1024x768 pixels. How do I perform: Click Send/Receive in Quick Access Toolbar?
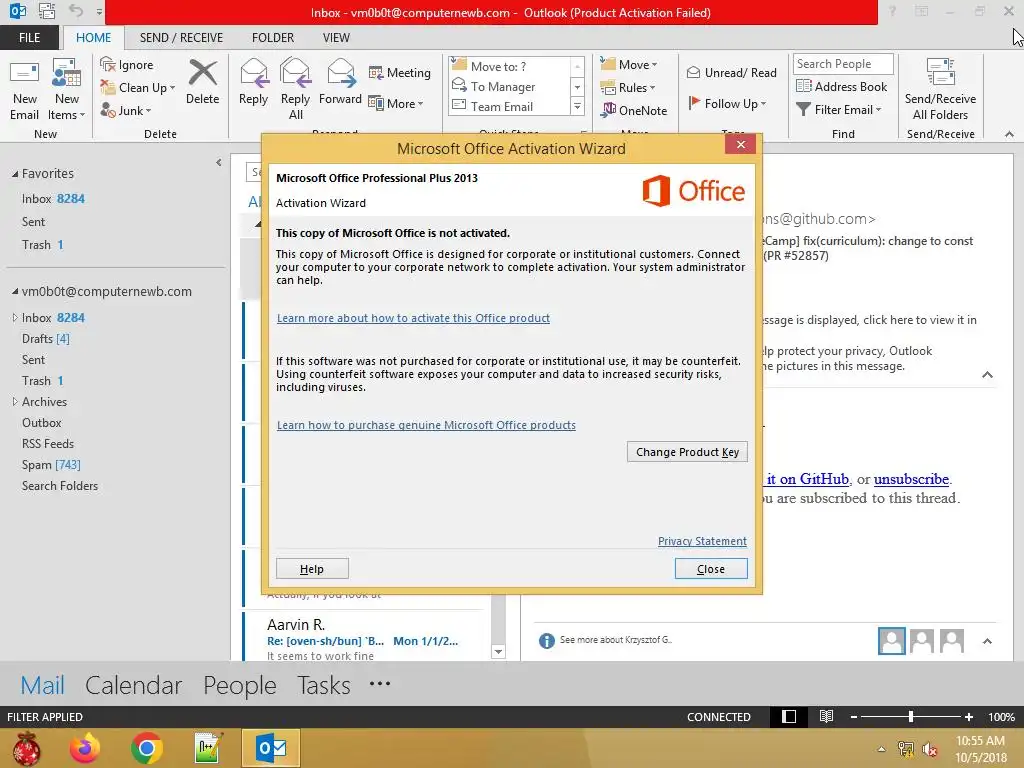pyautogui.click(x=47, y=11)
